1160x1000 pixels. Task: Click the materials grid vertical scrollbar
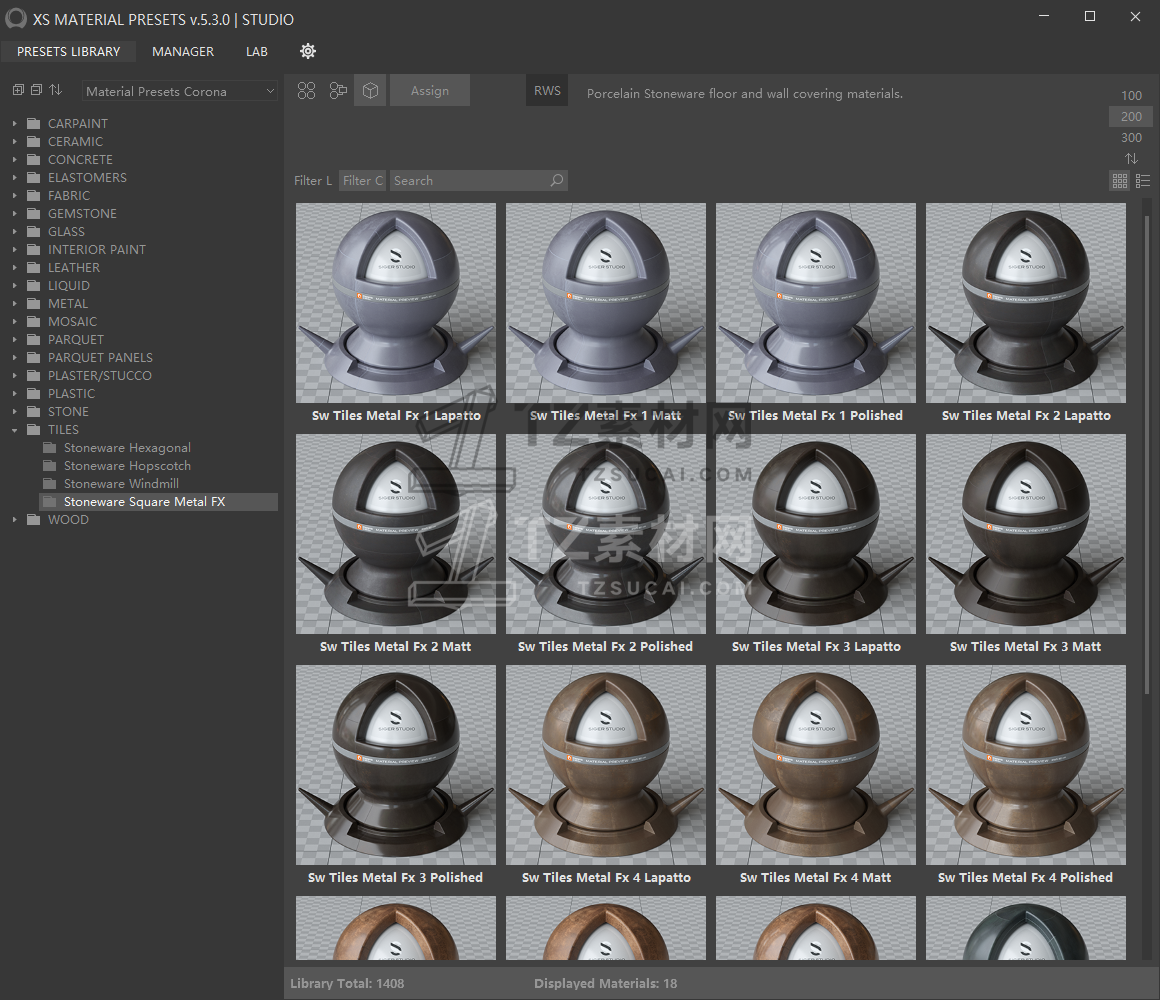[1147, 450]
